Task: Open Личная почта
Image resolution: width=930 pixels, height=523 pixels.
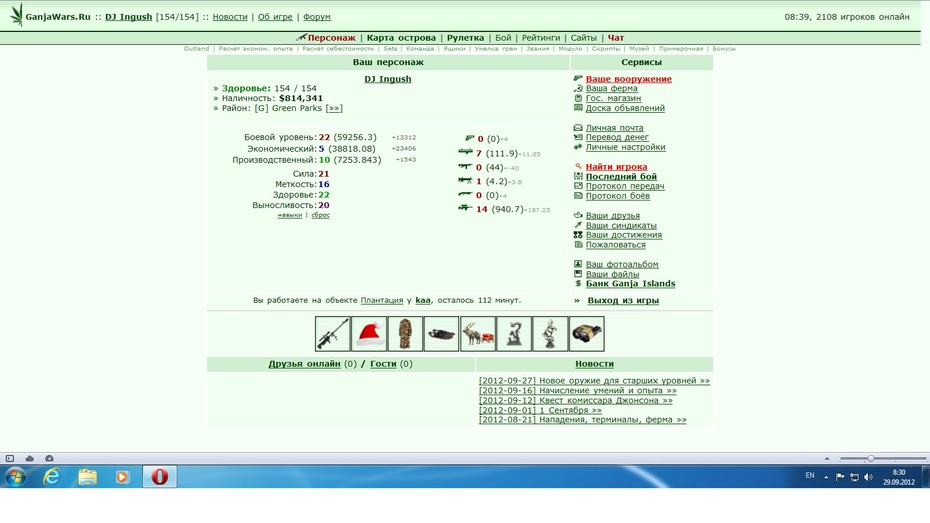Action: (614, 127)
